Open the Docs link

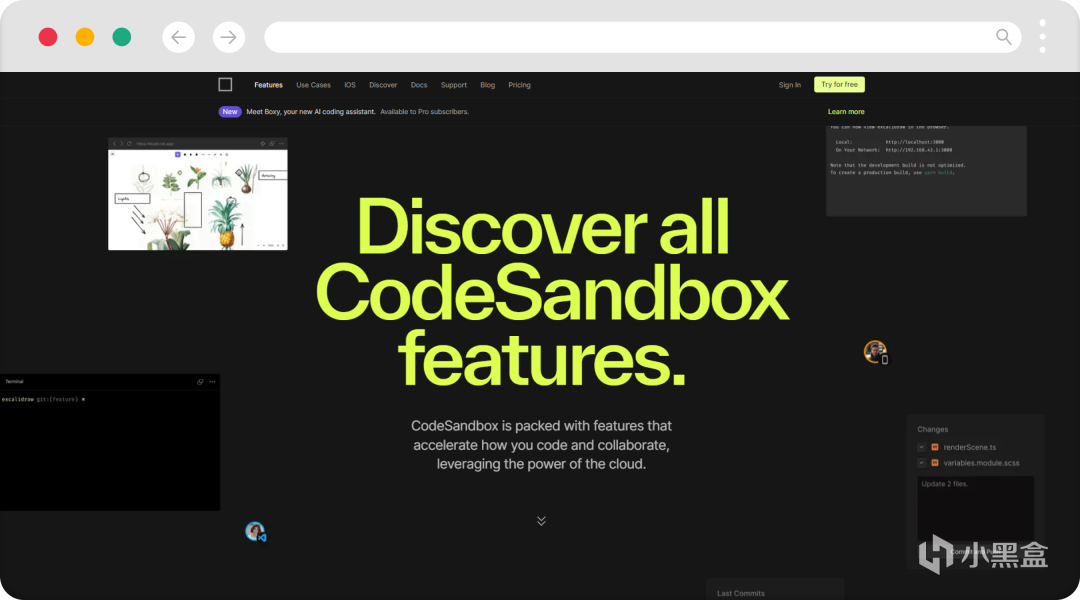[x=419, y=85]
